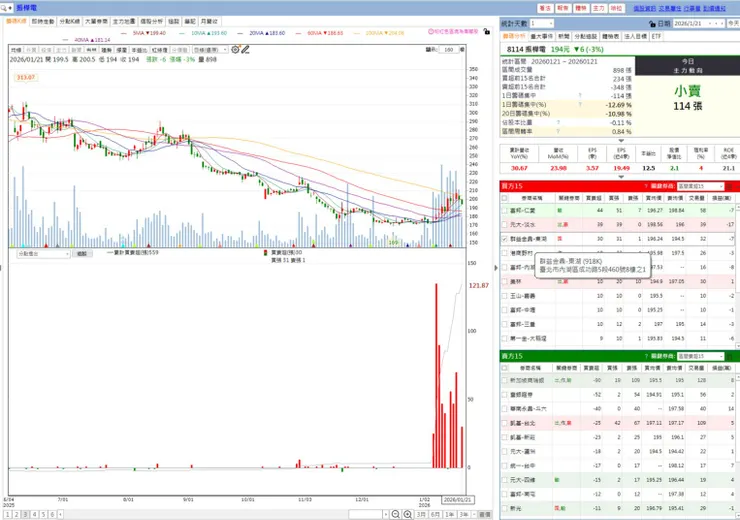This screenshot has width=740, height=520.
Task: Click the splitter arrow between chart and panel
Action: pos(496,268)
